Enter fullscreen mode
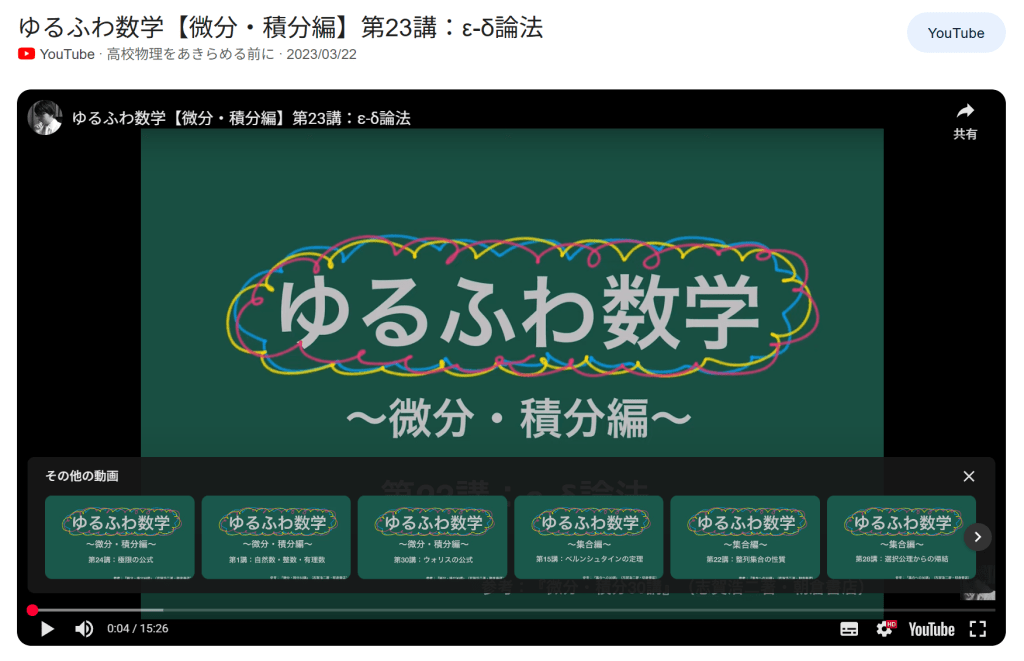Image resolution: width=1024 pixels, height=661 pixels. [978, 629]
